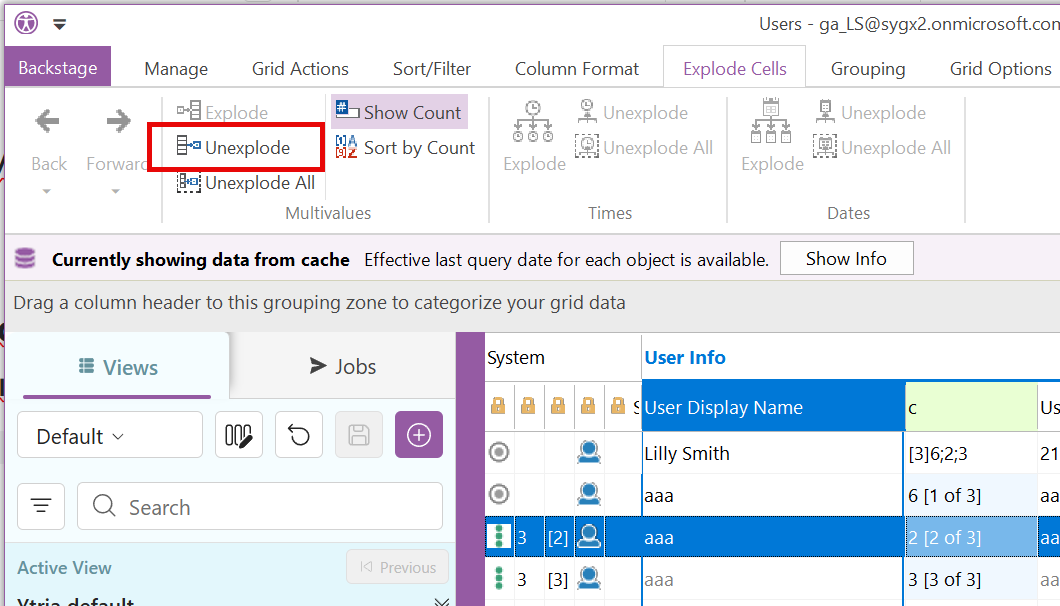Select Sort by Count option
Image resolution: width=1060 pixels, height=606 pixels.
(405, 148)
